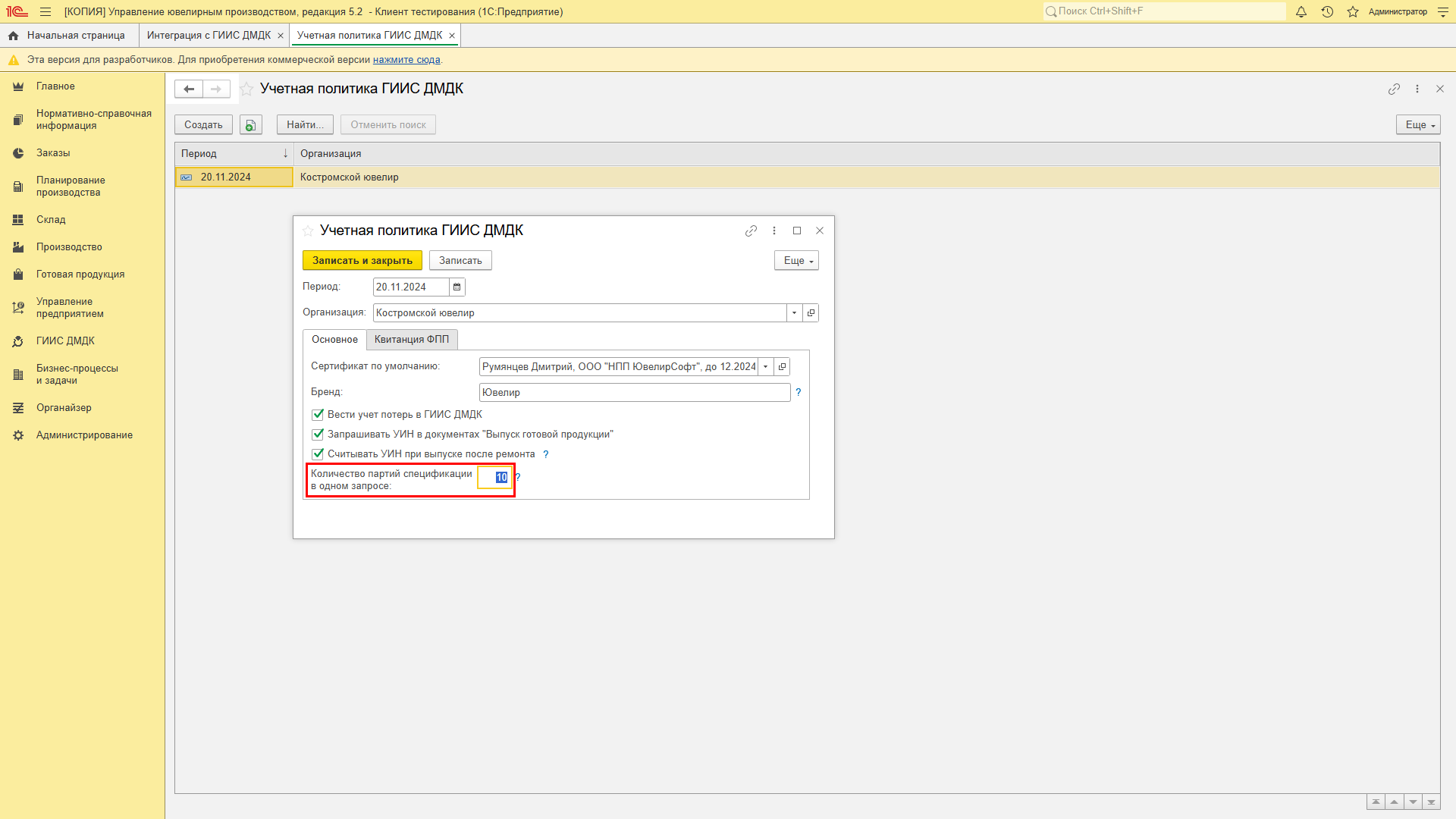The image size is (1456, 819).
Task: Open favorites star in title bar
Action: click(x=1353, y=11)
